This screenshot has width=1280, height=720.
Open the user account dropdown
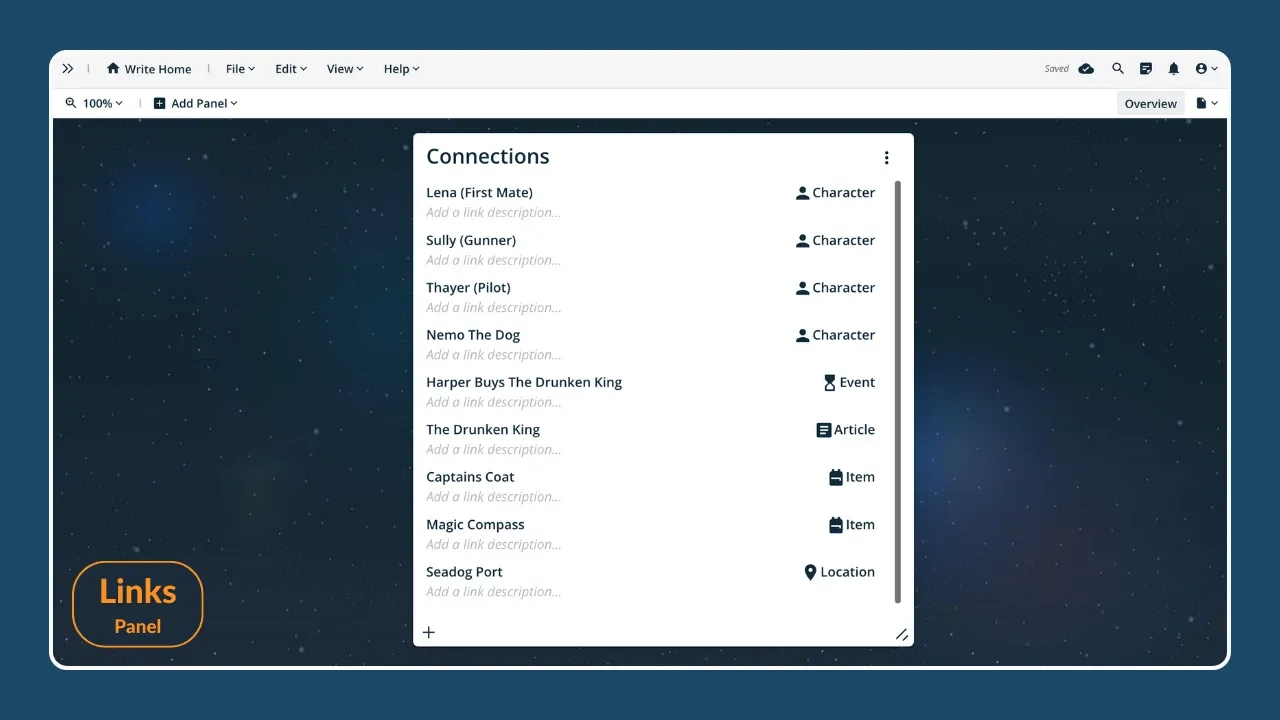click(x=1207, y=69)
